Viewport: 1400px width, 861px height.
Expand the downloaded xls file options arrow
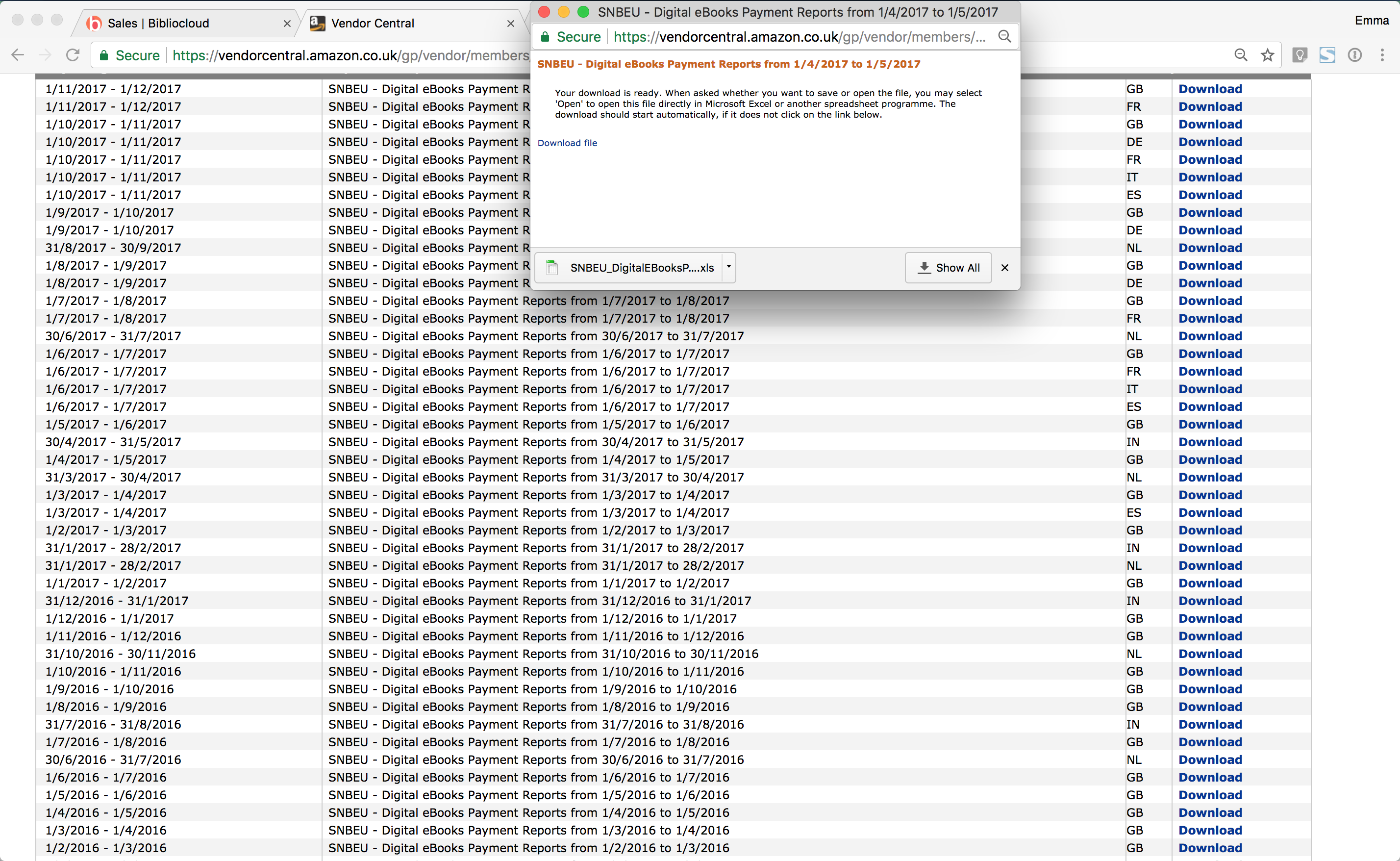click(728, 267)
